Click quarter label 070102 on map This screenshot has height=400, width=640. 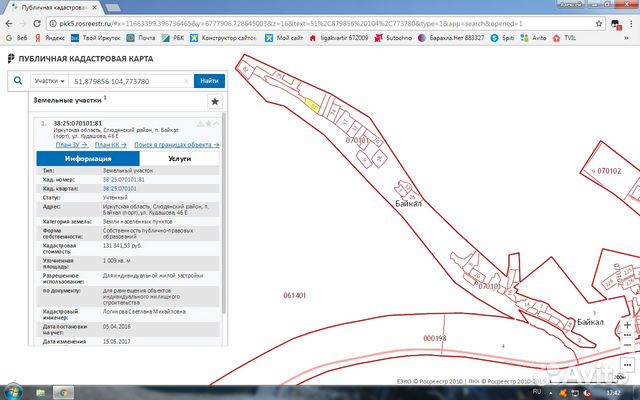(609, 171)
